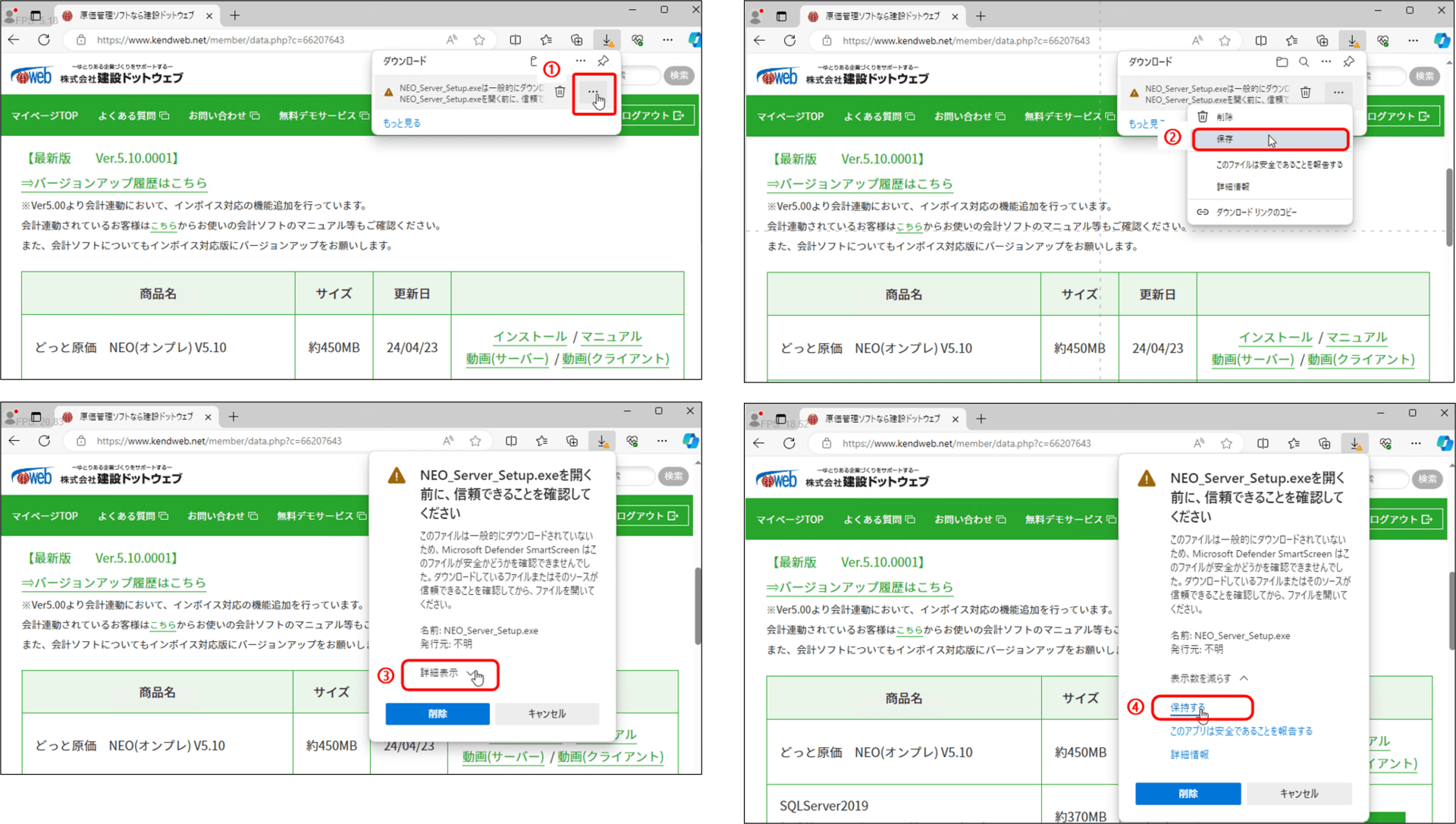Viewport: 1456px width, 824px height.
Task: Click the page scrollbar in the step ③ window
Action: tap(697, 605)
